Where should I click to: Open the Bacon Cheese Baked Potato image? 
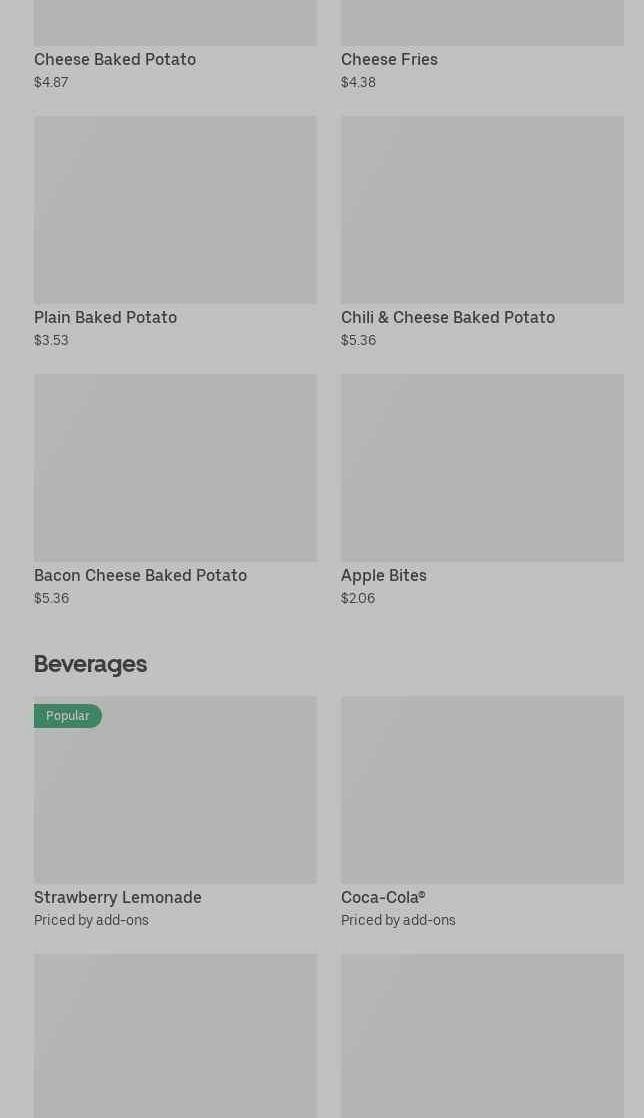(175, 467)
